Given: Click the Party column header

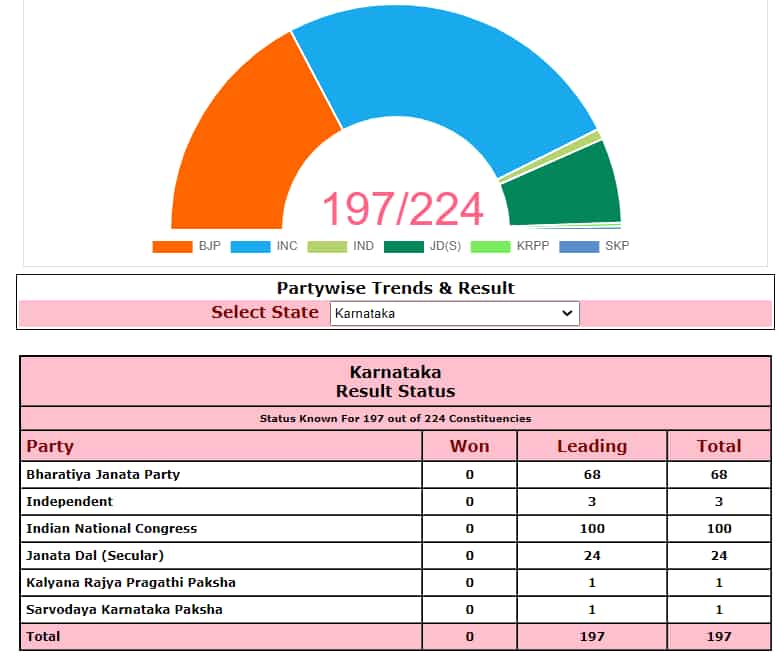Looking at the screenshot, I should 50,446.
